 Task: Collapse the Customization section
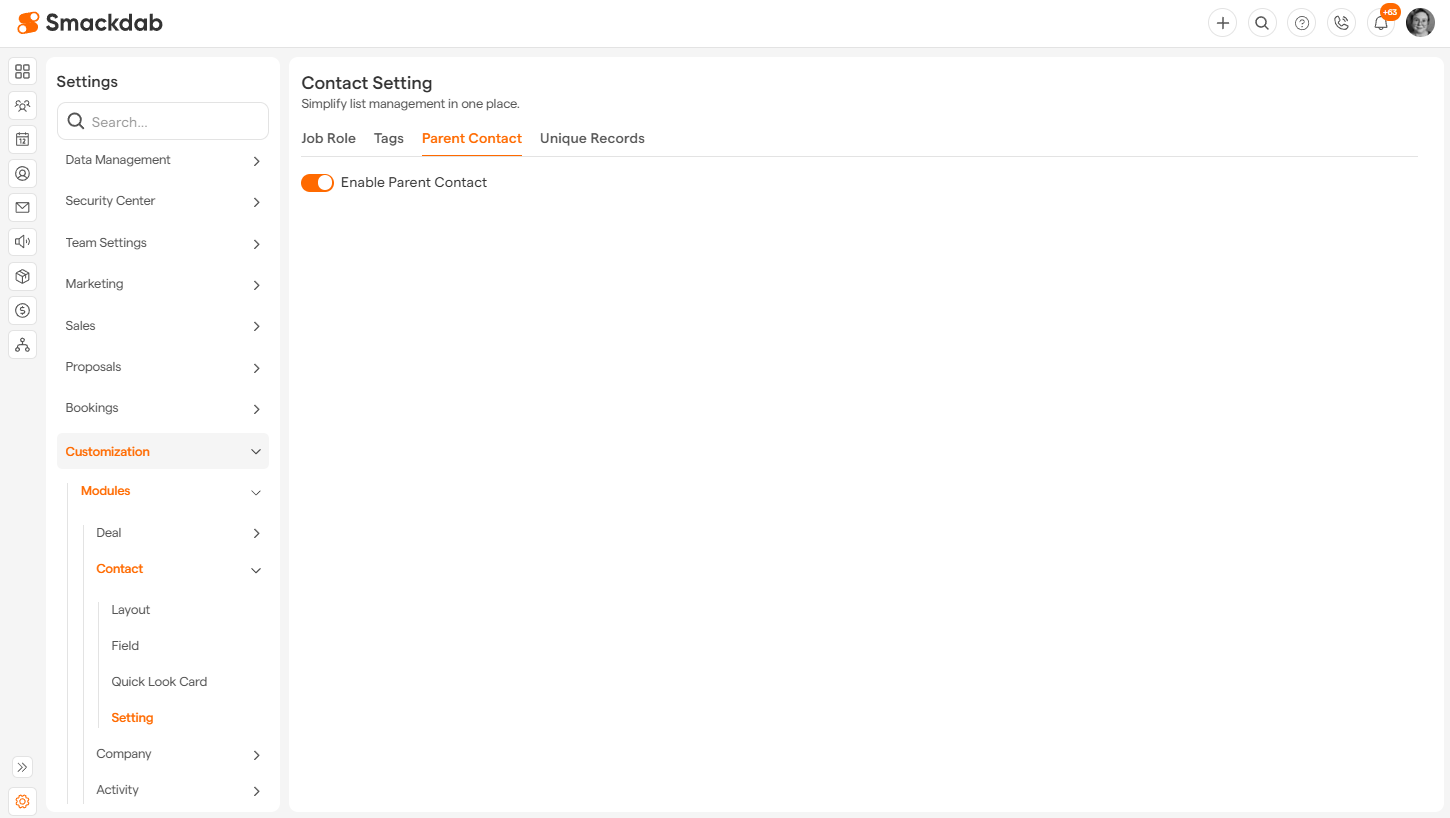(x=162, y=452)
